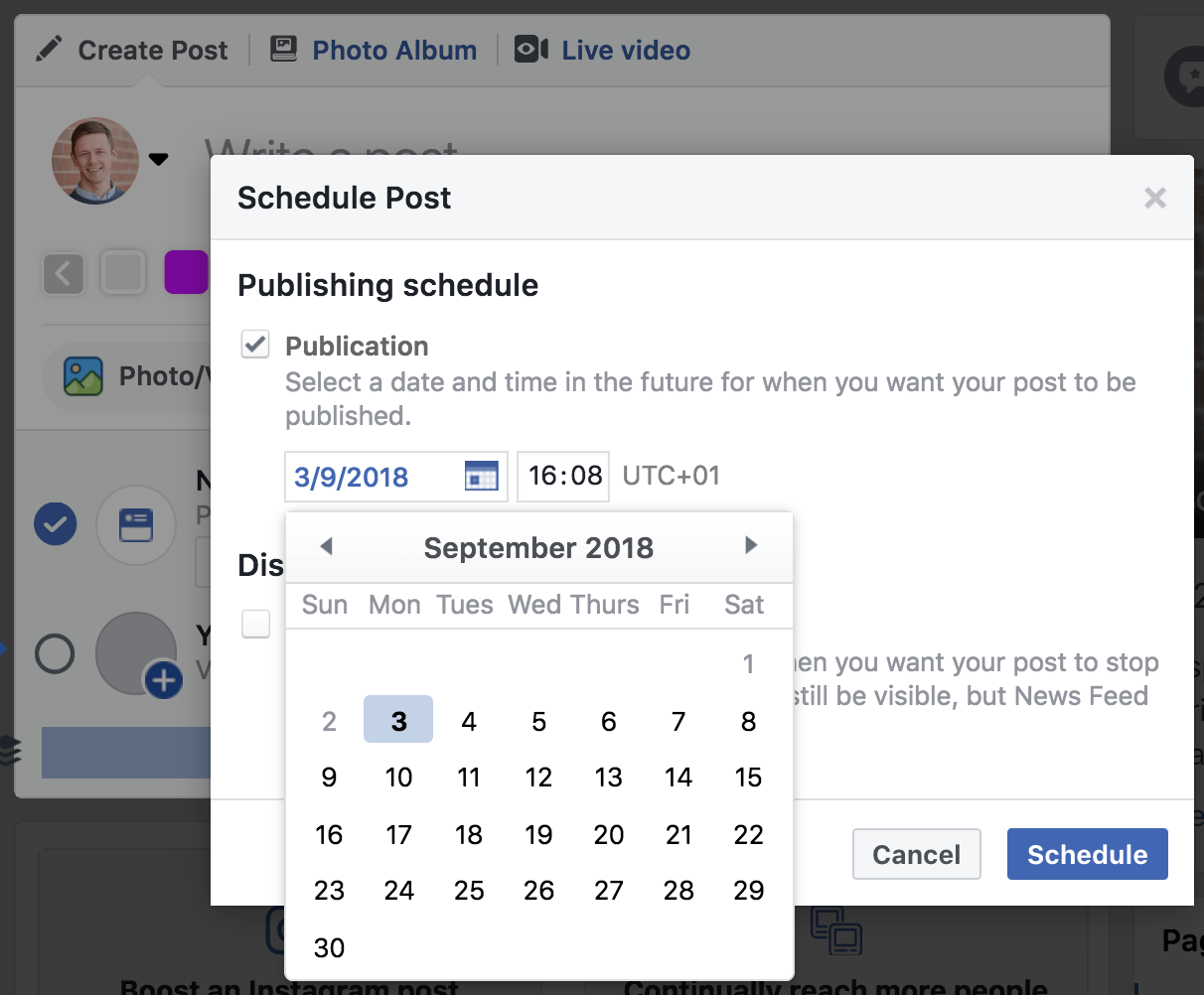Pick September 14 in the calendar
Image resolution: width=1204 pixels, height=995 pixels.
tap(678, 777)
